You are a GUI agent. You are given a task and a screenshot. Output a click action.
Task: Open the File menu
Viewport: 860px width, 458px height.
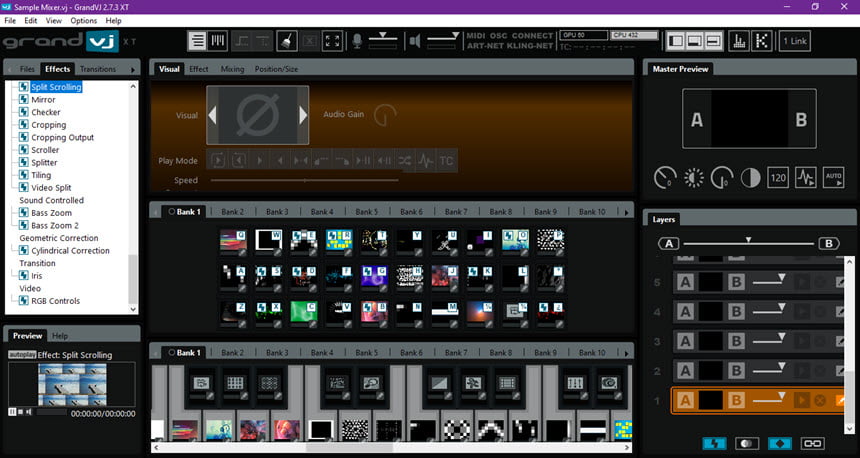[x=10, y=20]
